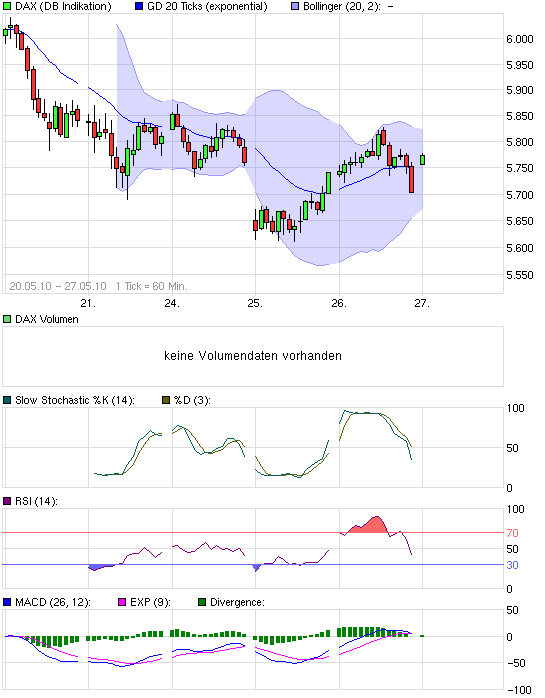Click the 'DAX (DB Indikation)' legend label
The height and width of the screenshot is (698, 545).
[63, 7]
